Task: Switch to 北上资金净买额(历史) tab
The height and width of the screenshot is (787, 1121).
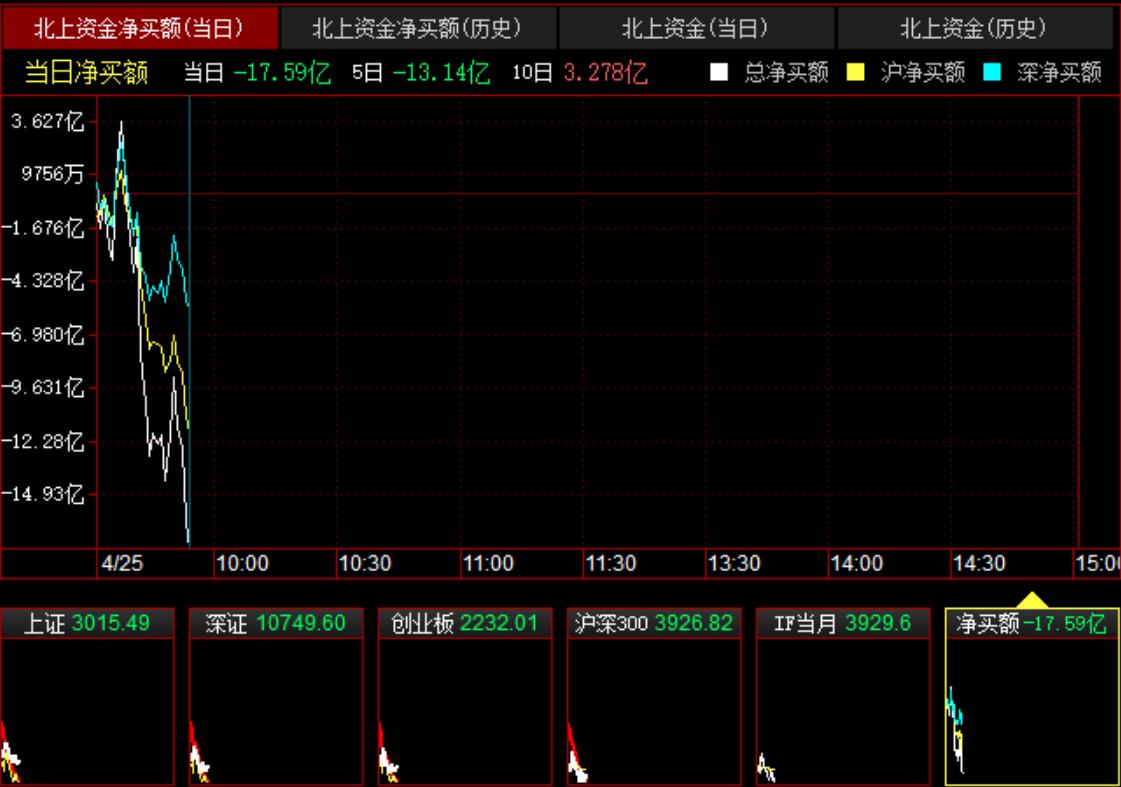Action: pos(418,28)
